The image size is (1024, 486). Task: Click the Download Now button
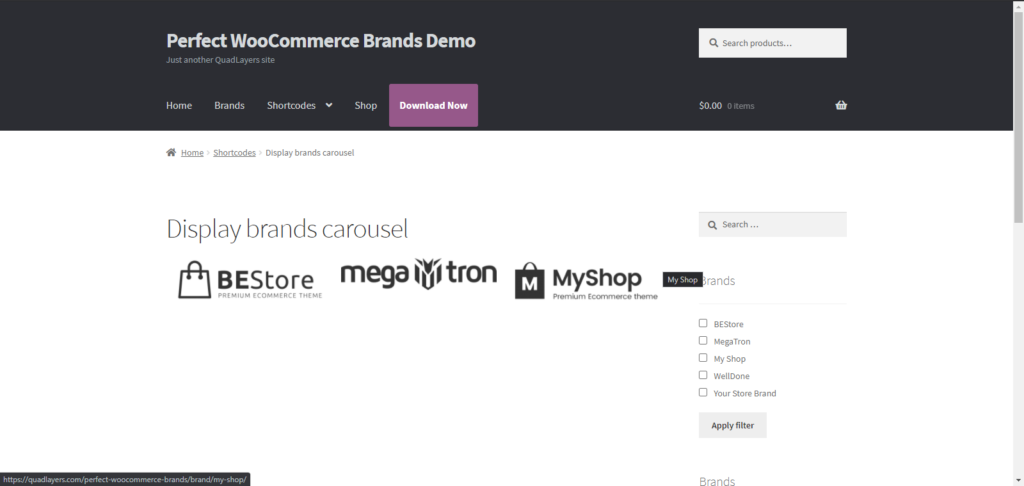point(434,105)
